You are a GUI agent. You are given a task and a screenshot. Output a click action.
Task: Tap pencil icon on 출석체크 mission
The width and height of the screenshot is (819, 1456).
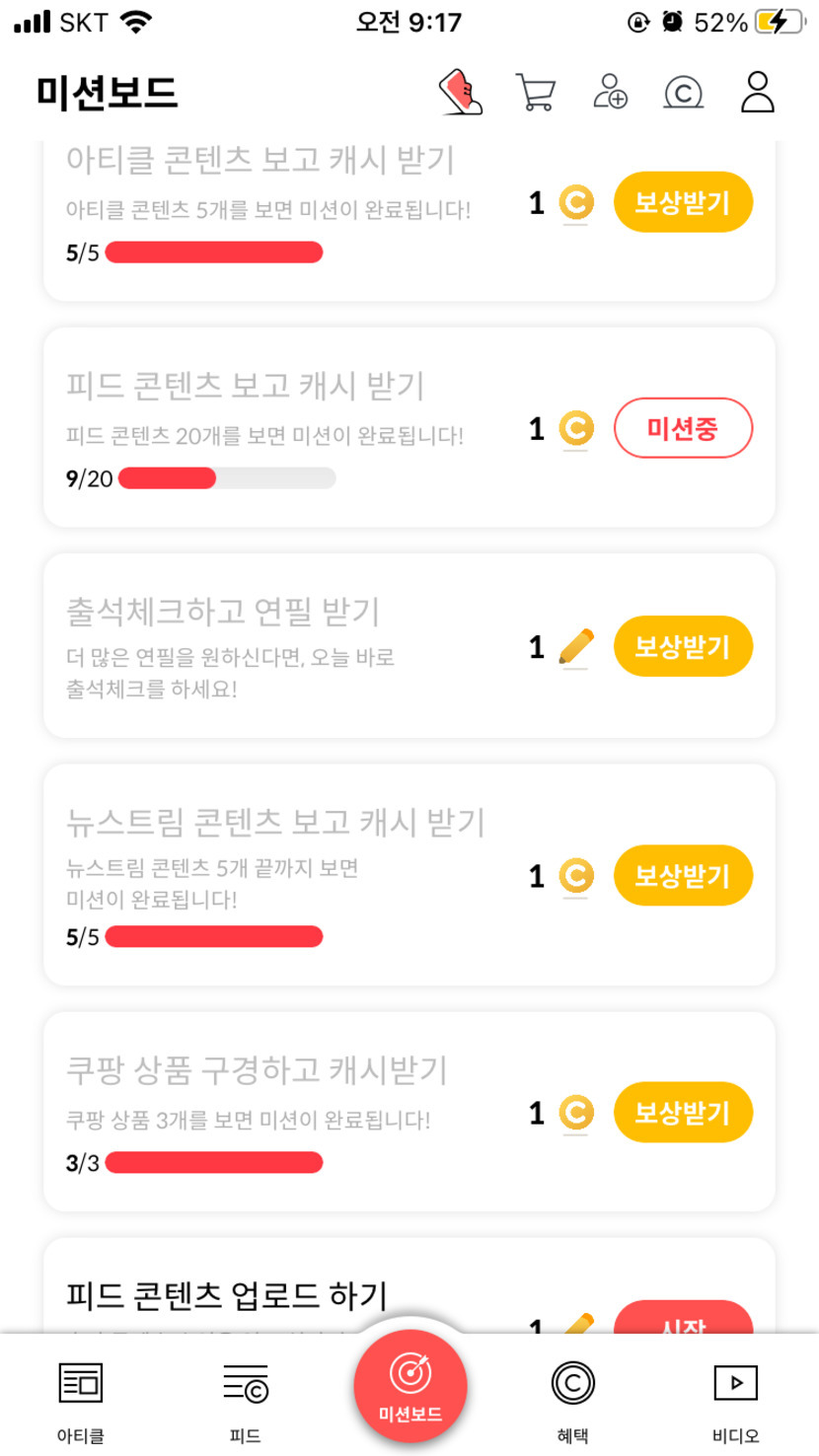pyautogui.click(x=576, y=647)
